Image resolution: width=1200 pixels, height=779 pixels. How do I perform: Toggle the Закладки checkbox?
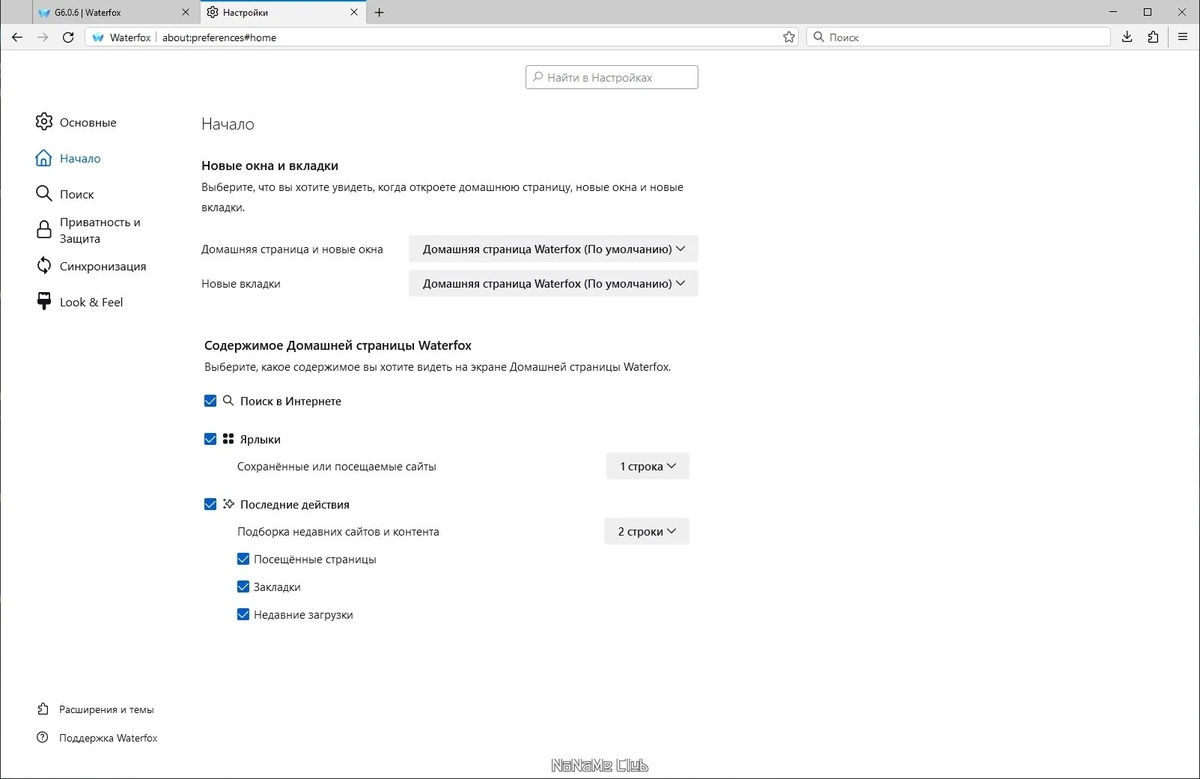(x=243, y=587)
